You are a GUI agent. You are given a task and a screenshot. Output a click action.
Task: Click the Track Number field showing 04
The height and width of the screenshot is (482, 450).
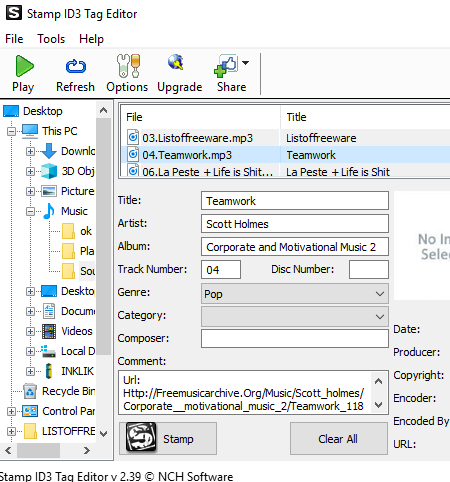pyautogui.click(x=221, y=270)
